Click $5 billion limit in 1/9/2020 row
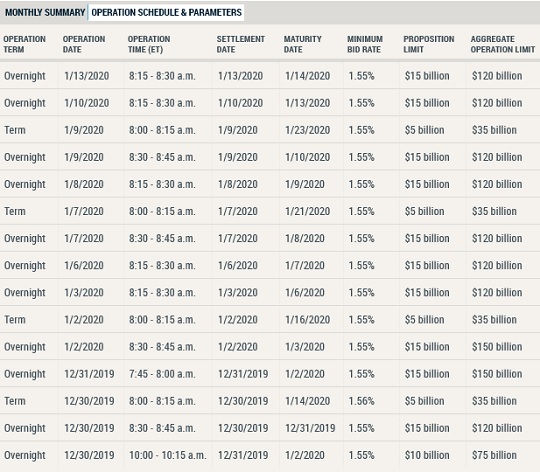This screenshot has width=540, height=472. [x=425, y=130]
